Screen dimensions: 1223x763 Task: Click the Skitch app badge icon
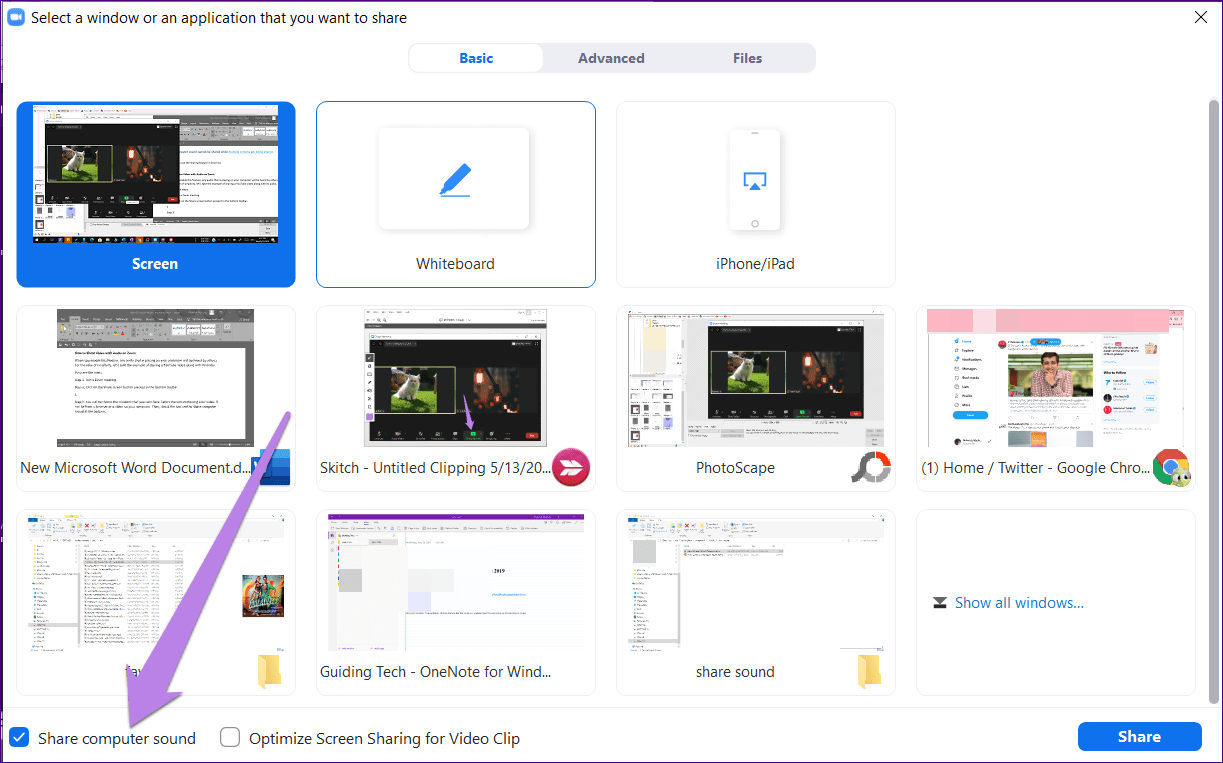571,467
